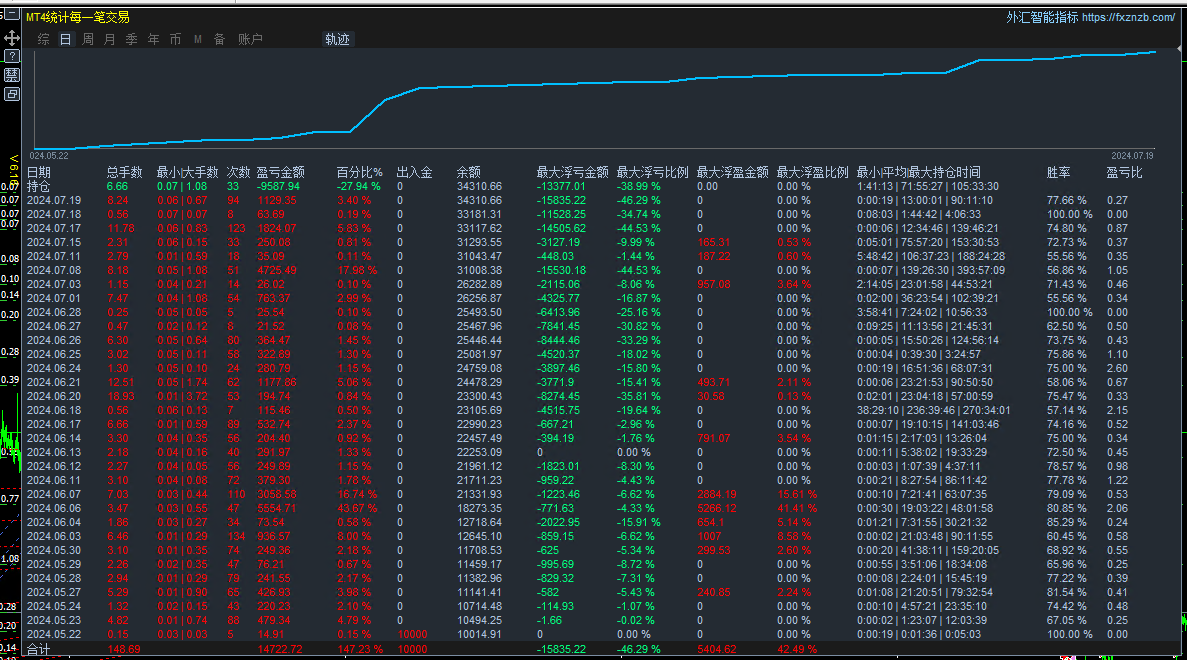The width and height of the screenshot is (1187, 660).
Task: Switch to the 周 weekly tab
Action: pos(88,39)
